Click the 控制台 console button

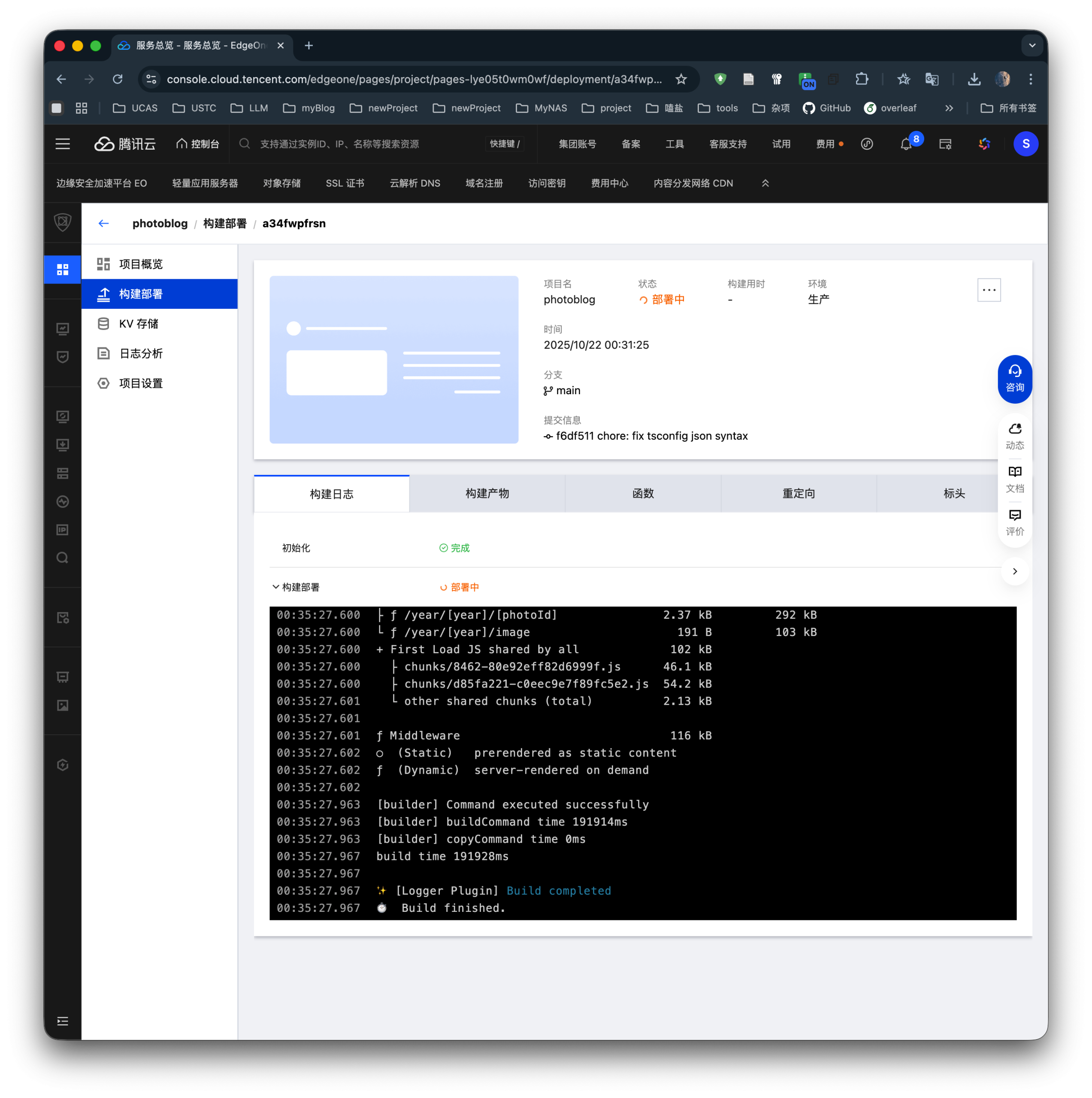198,145
